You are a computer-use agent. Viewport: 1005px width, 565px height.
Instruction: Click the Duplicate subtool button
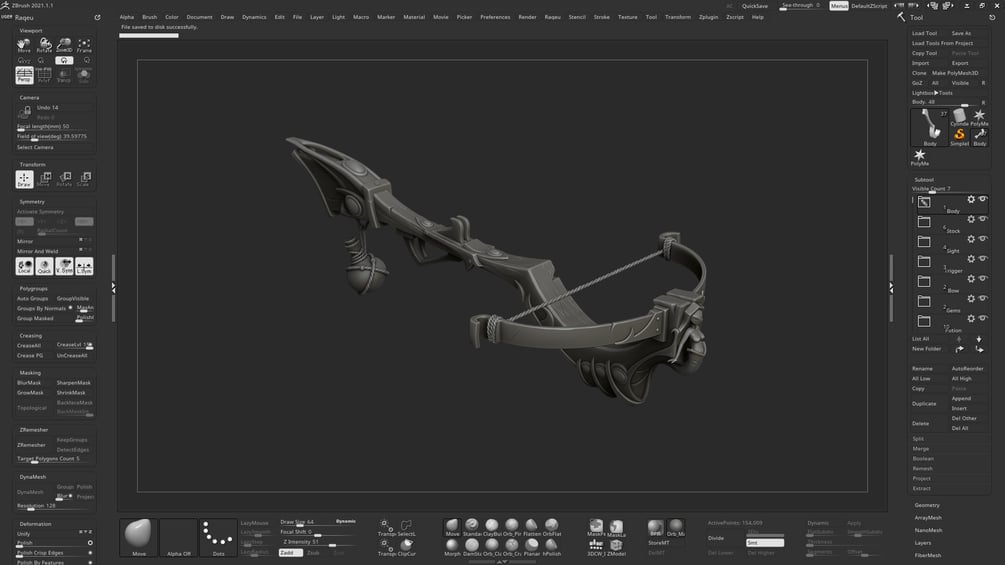tap(924, 404)
